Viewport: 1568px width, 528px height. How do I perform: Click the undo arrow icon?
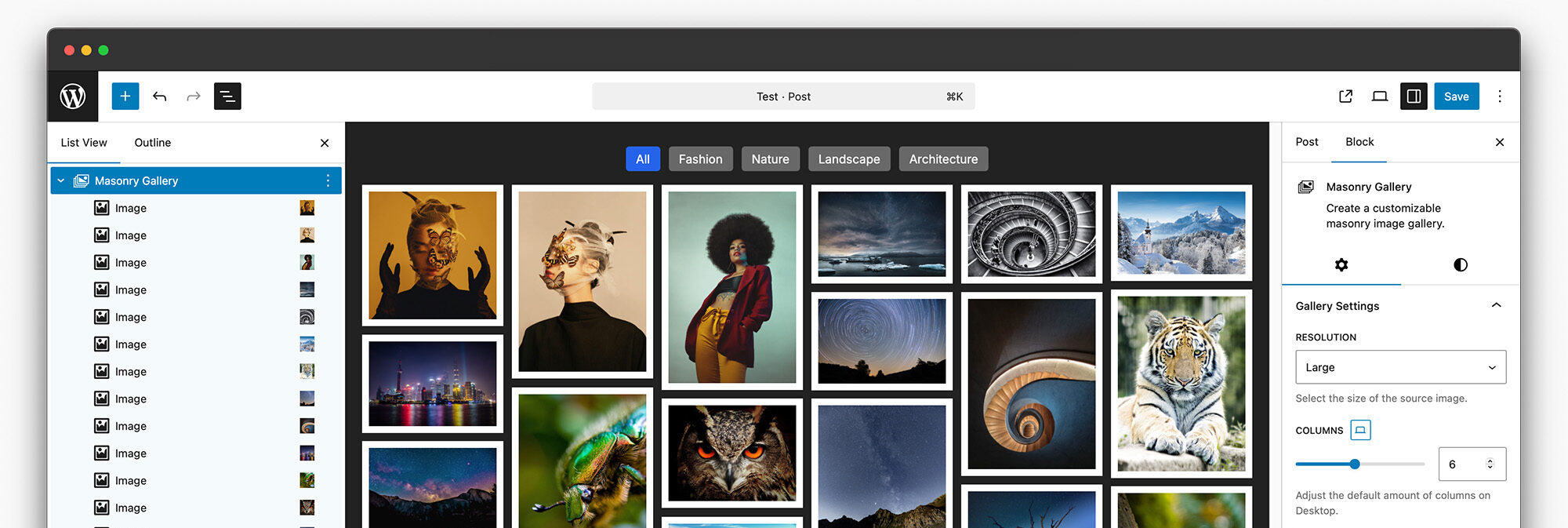click(x=160, y=96)
